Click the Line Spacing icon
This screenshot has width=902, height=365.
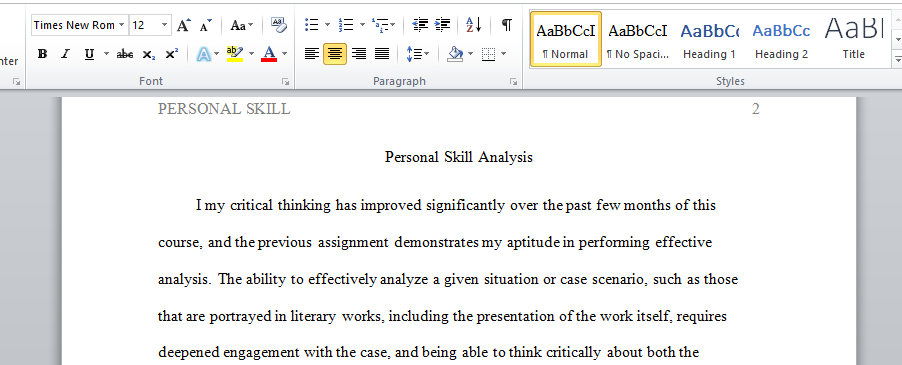414,55
